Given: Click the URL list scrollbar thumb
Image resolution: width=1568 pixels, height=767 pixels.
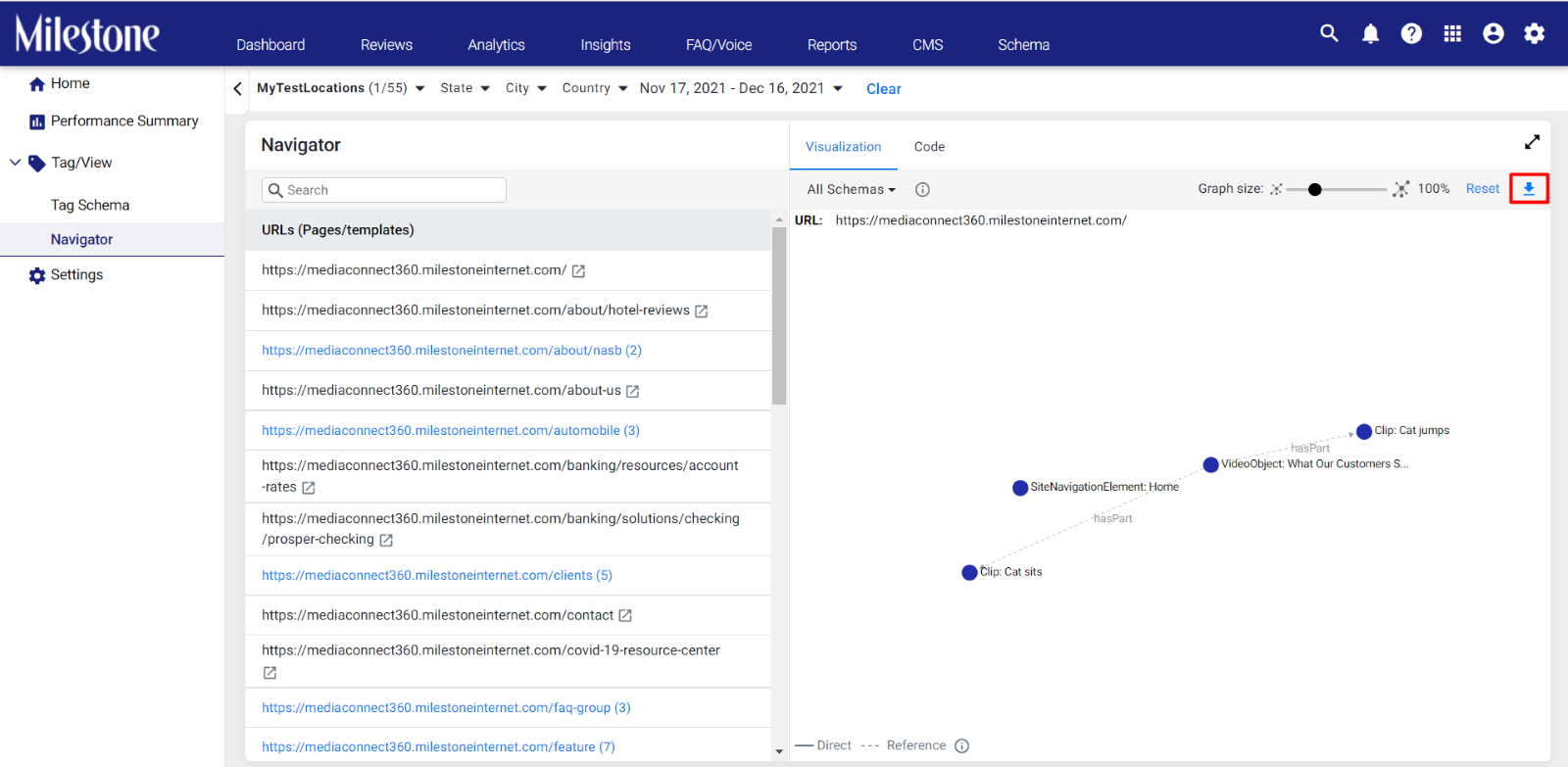Looking at the screenshot, I should 779,316.
